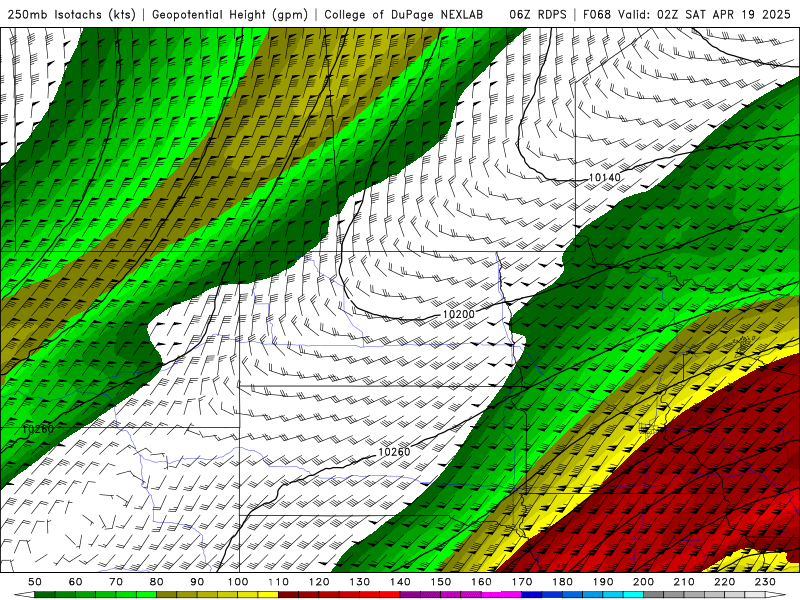Screen dimensions: 800x600
Task: Click the 180 value on the color scale
Action: click(562, 582)
